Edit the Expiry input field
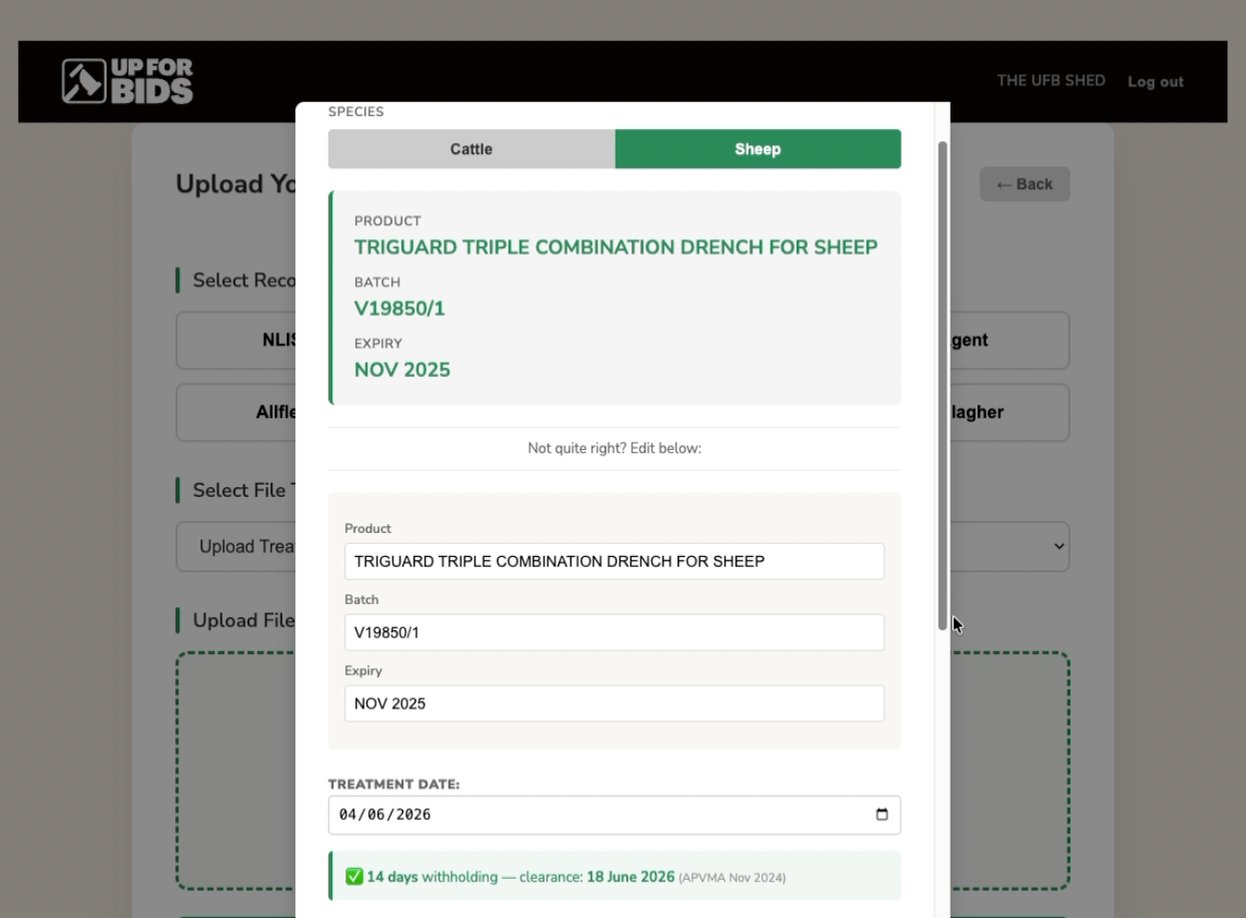The height and width of the screenshot is (918, 1246). coord(614,703)
